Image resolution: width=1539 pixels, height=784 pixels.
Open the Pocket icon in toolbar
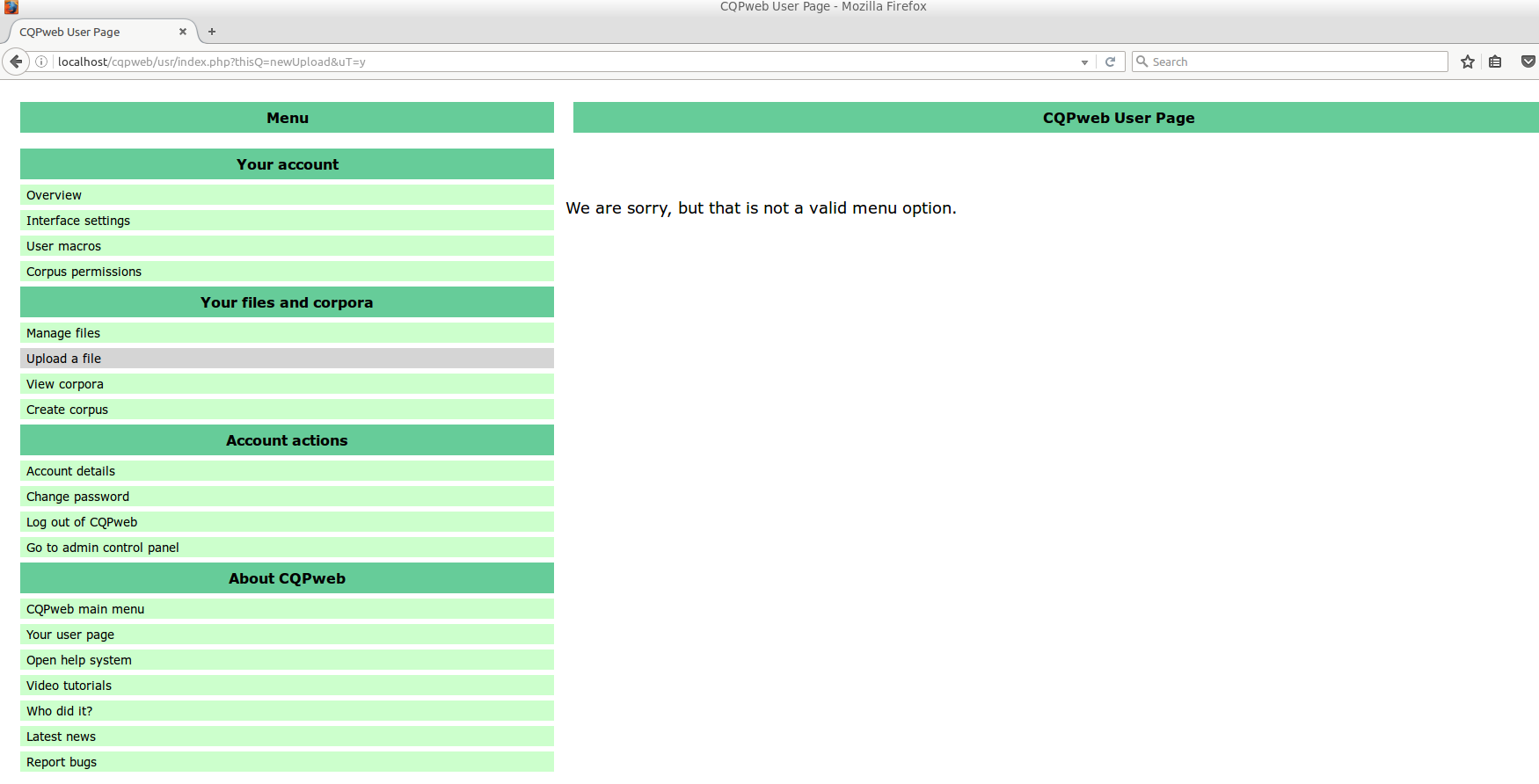[1528, 62]
